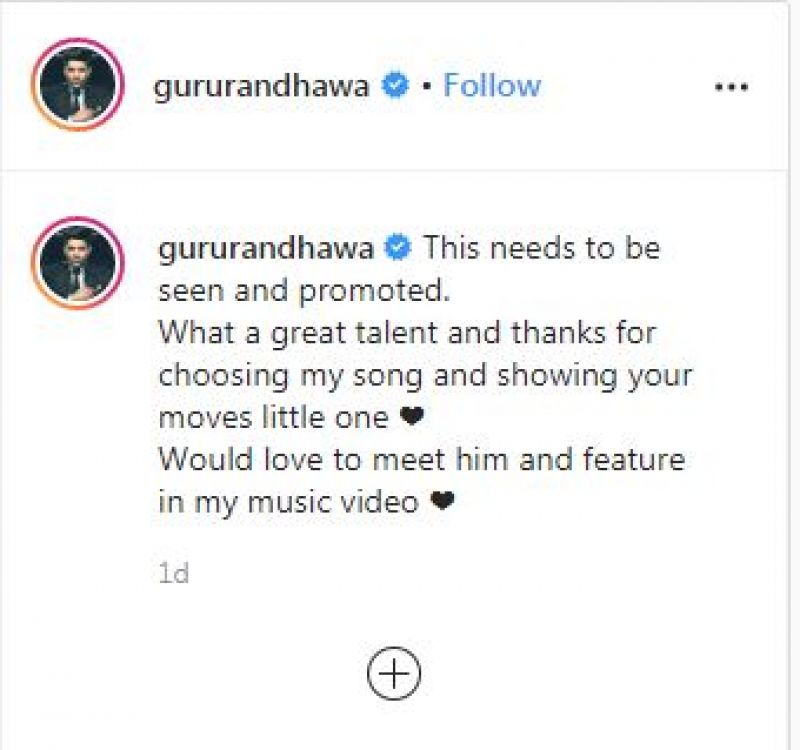Screen dimensions: 800x750
Task: Load more comments with plus circle
Action: click(x=394, y=673)
